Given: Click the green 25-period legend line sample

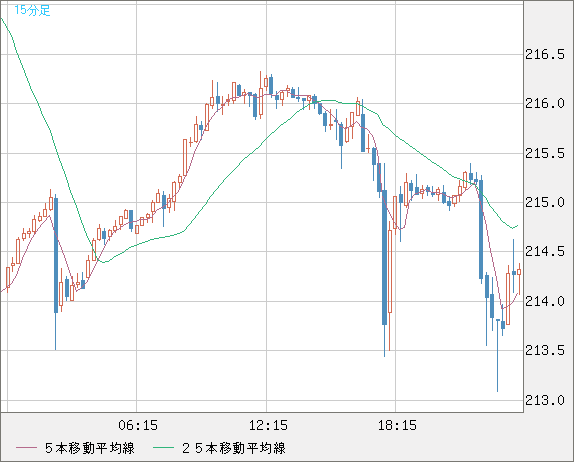Looking at the screenshot, I should pos(163,448).
